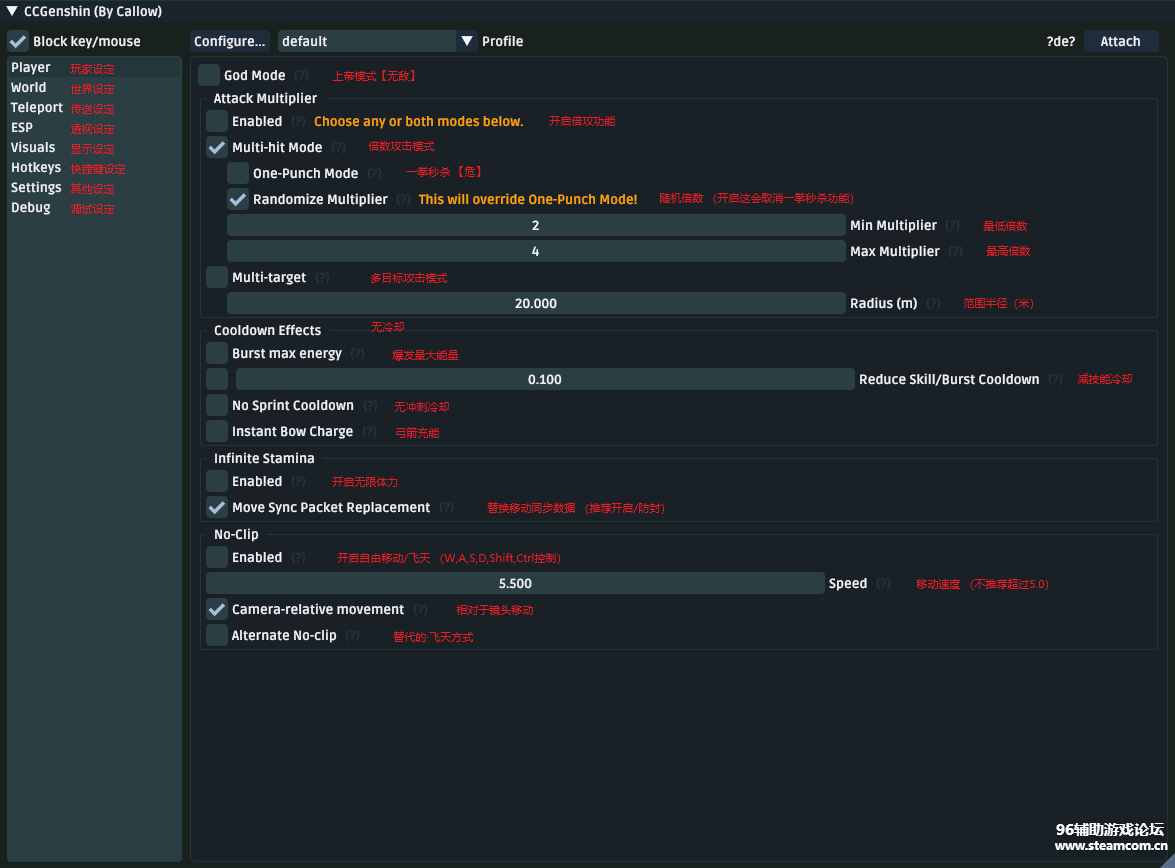
Task: Click the help (?) icon next to Multi-hit Mode
Action: click(338, 148)
